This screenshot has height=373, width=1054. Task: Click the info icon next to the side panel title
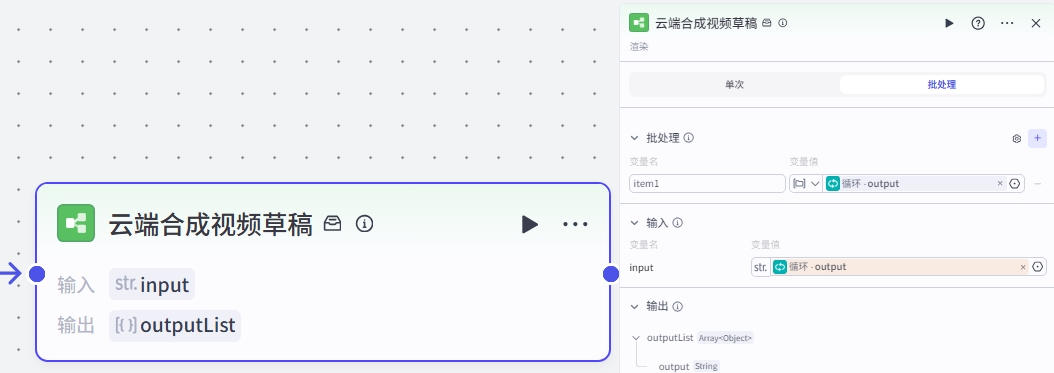coord(782,23)
